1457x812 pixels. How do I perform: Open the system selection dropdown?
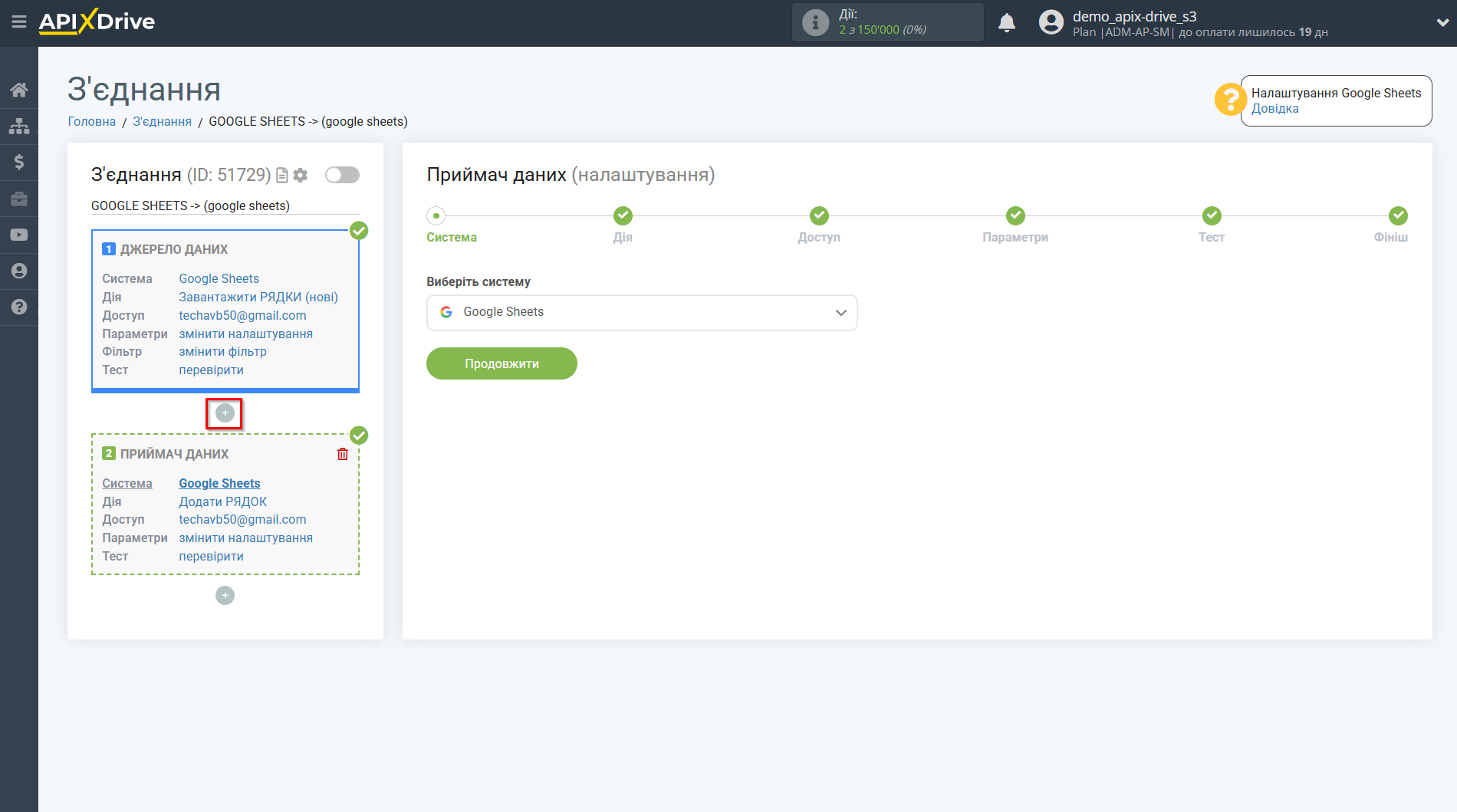click(642, 313)
